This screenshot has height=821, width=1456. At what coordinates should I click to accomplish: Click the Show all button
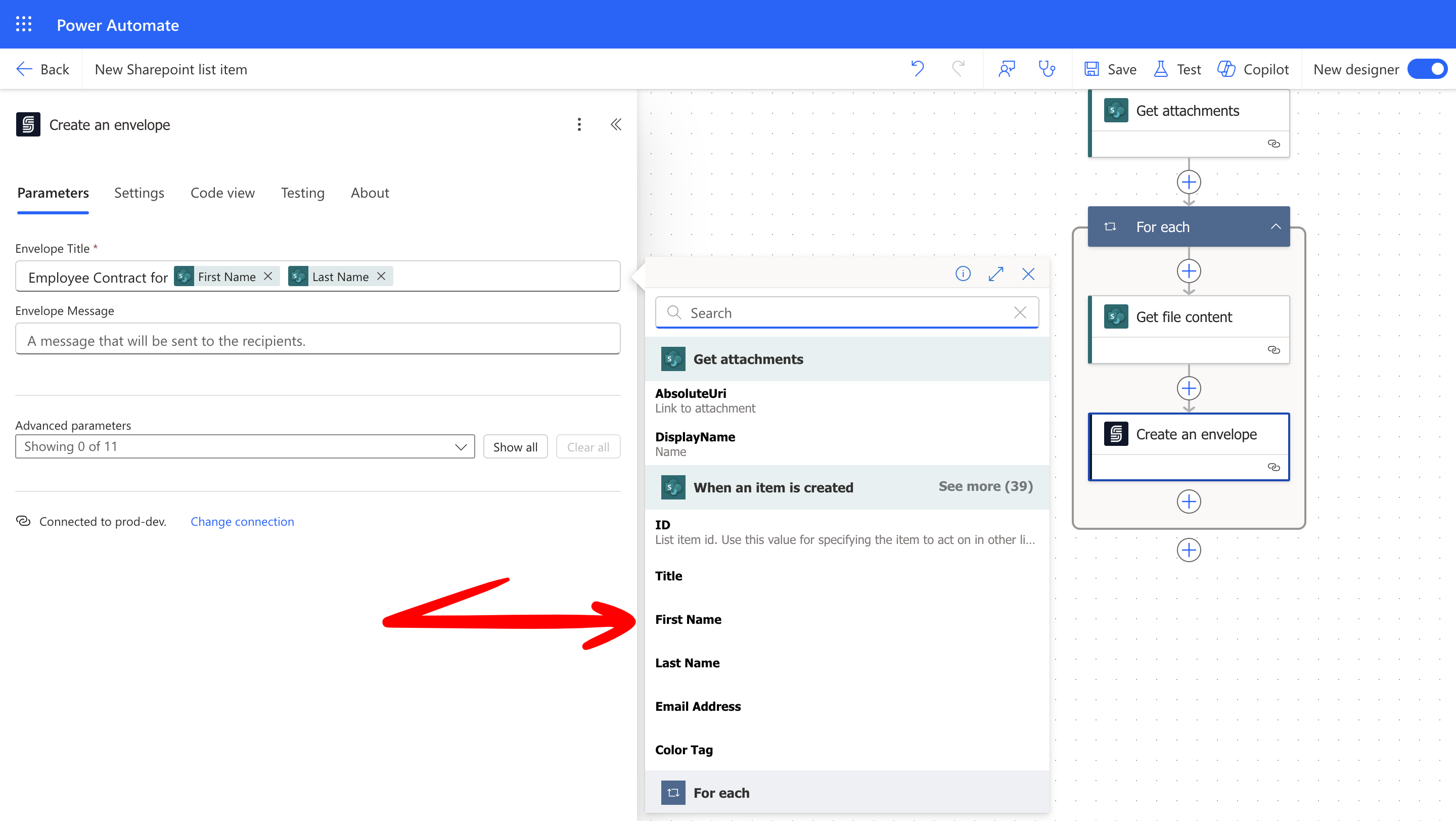coord(515,446)
